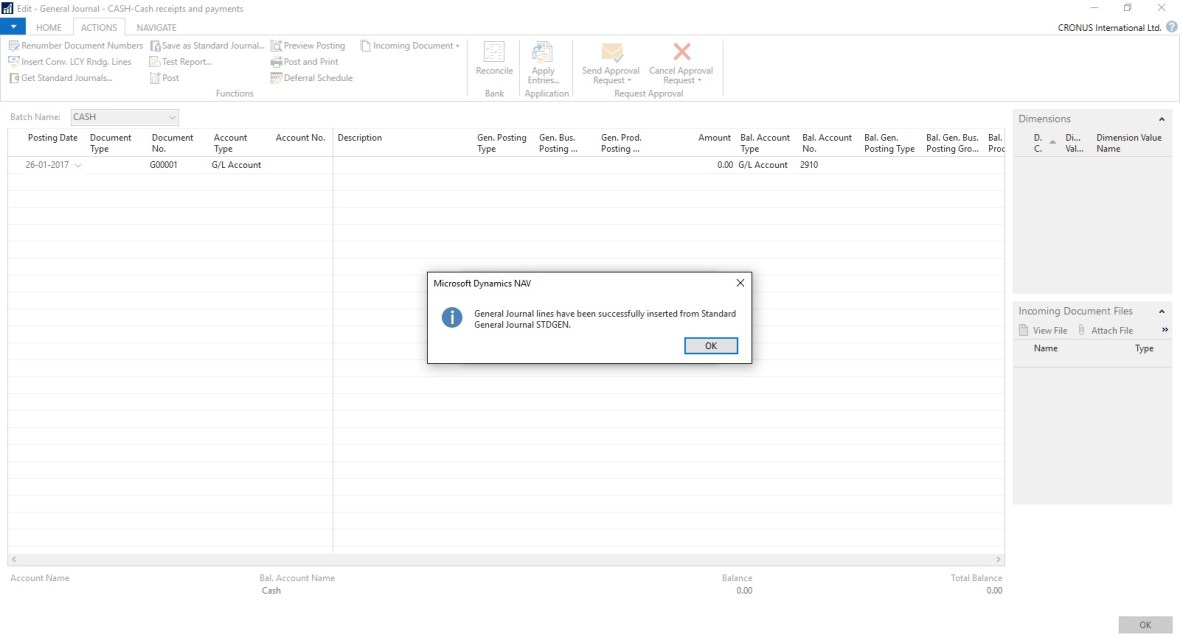Click the Preview Posting ribbon action
The height and width of the screenshot is (640, 1180).
point(308,46)
